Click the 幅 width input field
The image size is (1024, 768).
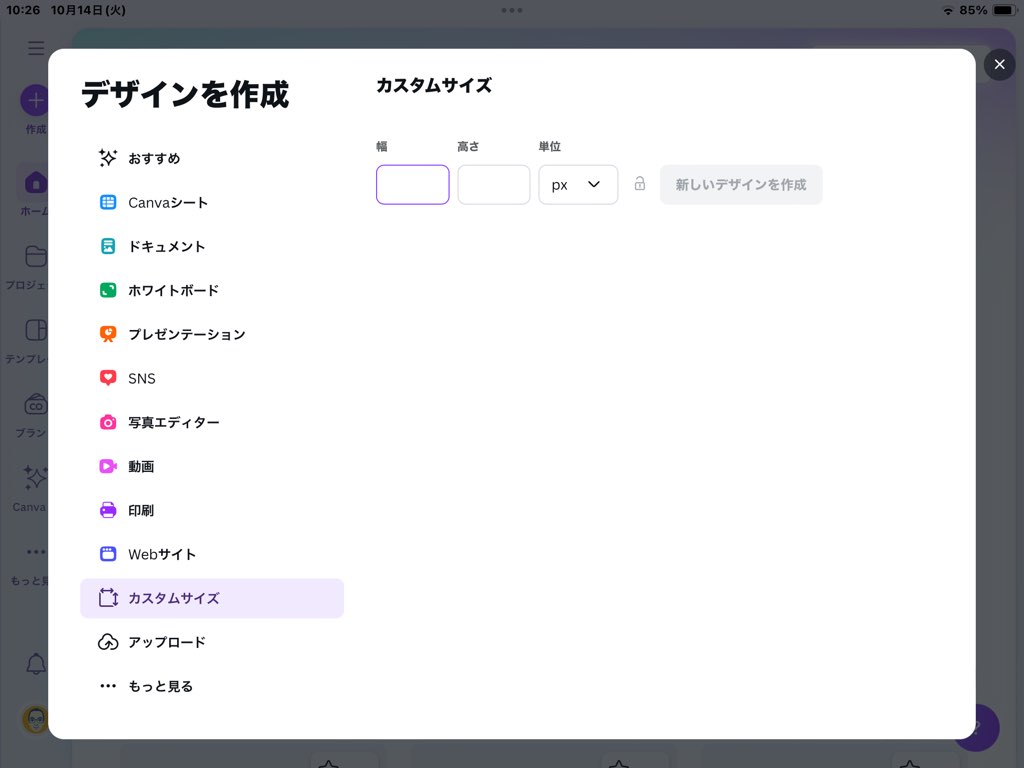(413, 185)
